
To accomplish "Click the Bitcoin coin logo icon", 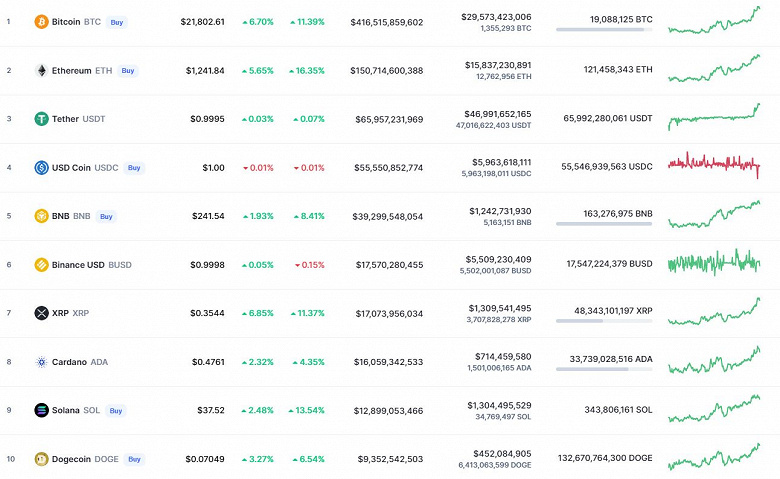I will click(41, 22).
